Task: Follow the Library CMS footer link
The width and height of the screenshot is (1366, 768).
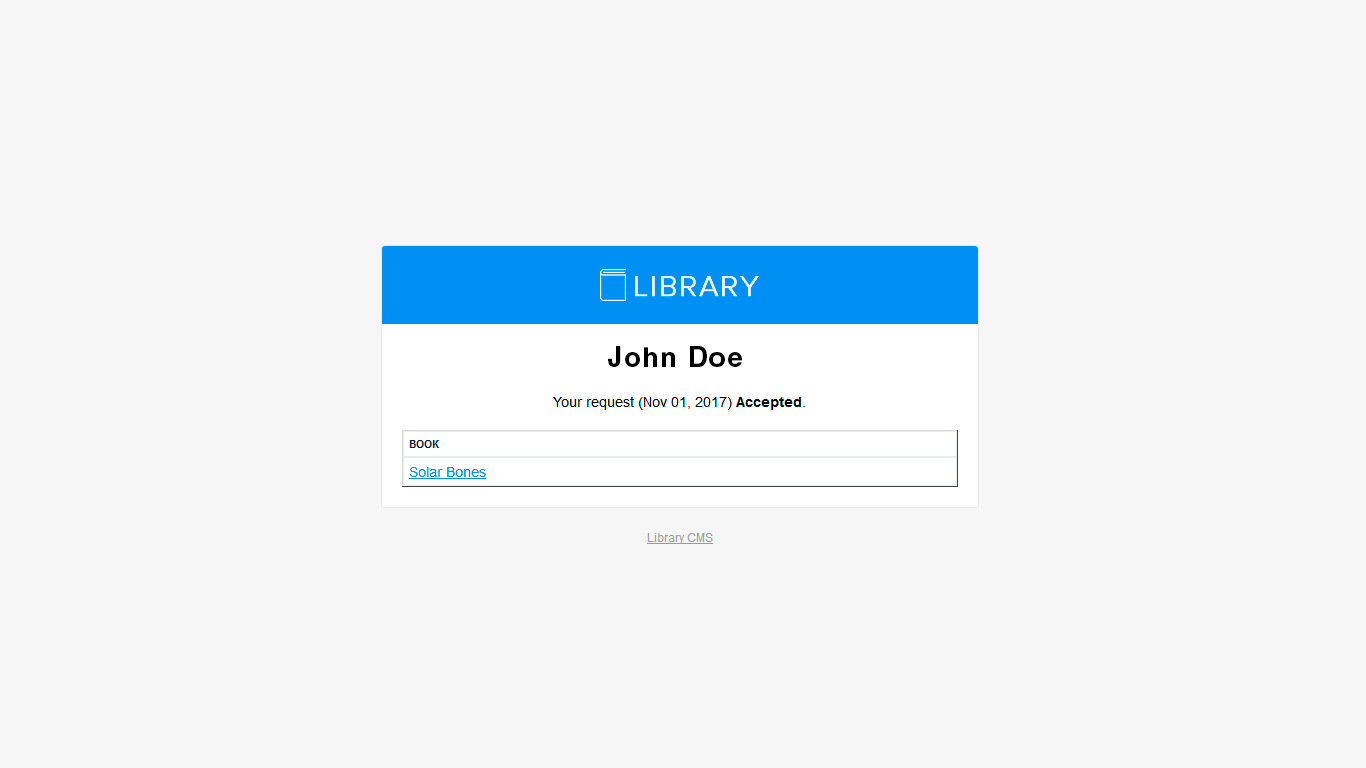Action: click(x=680, y=538)
